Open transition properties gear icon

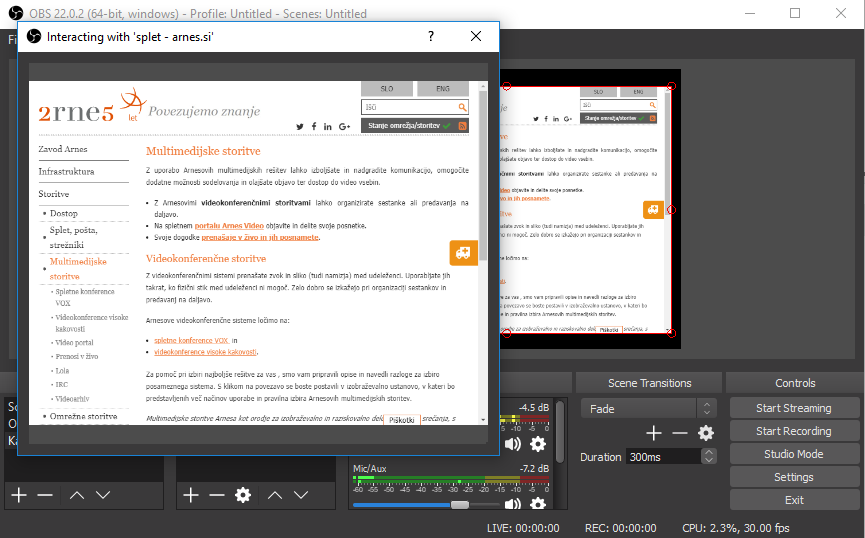click(706, 433)
